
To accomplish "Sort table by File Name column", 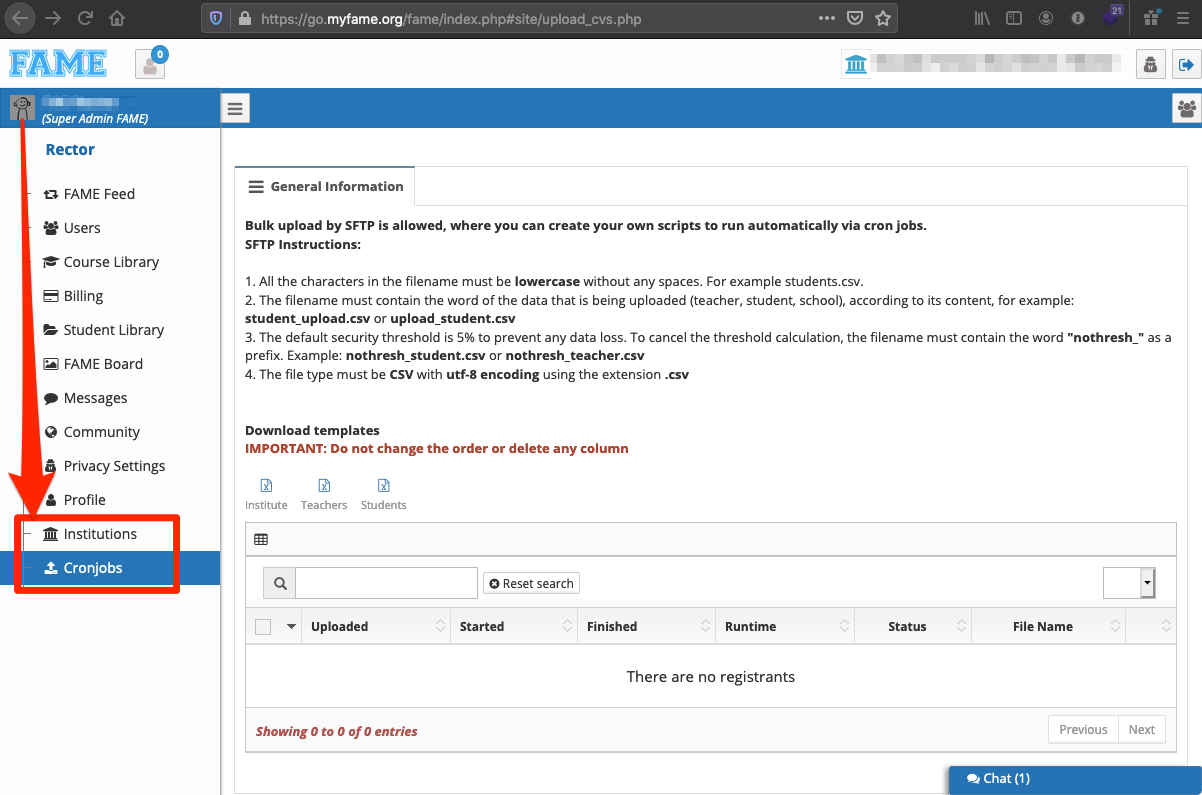I will point(1048,627).
